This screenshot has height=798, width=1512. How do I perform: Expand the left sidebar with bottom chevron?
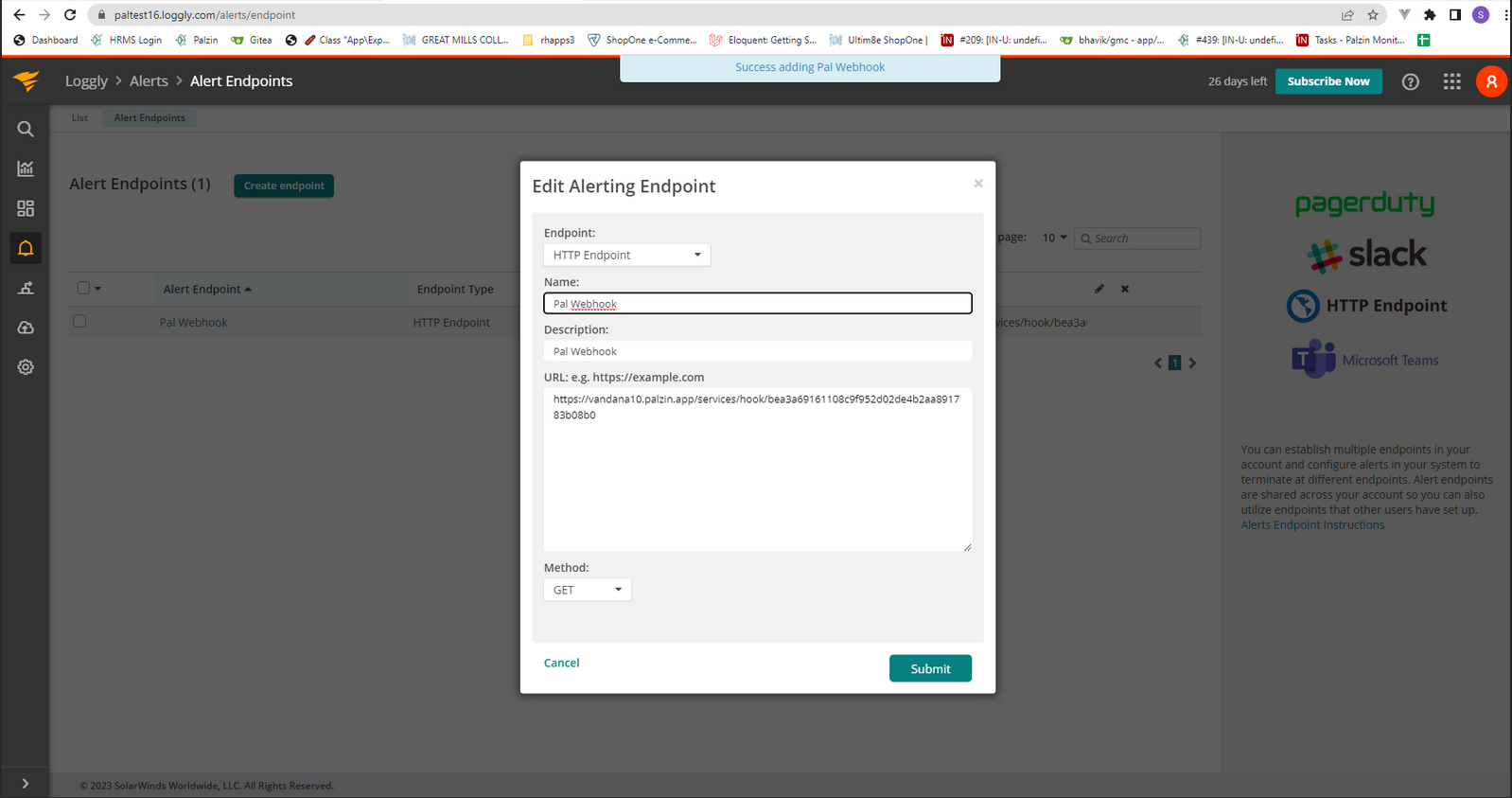click(26, 784)
